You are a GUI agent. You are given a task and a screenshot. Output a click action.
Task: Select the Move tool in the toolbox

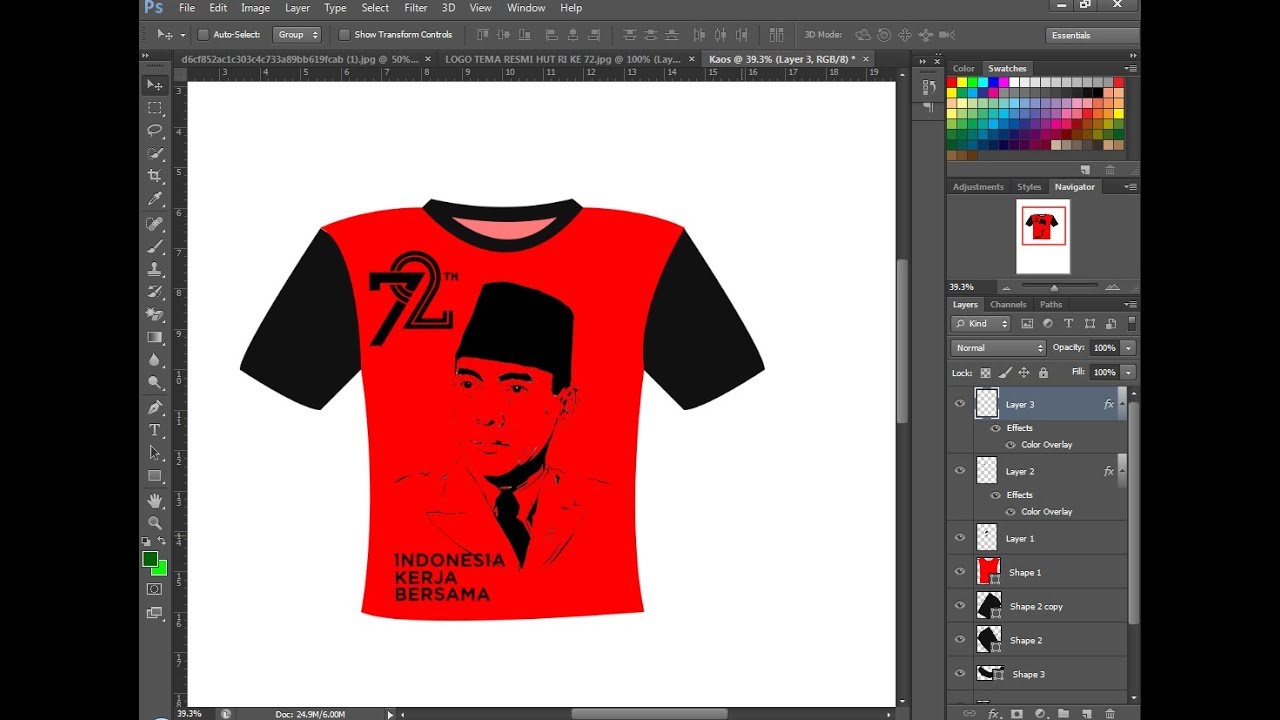(x=154, y=85)
